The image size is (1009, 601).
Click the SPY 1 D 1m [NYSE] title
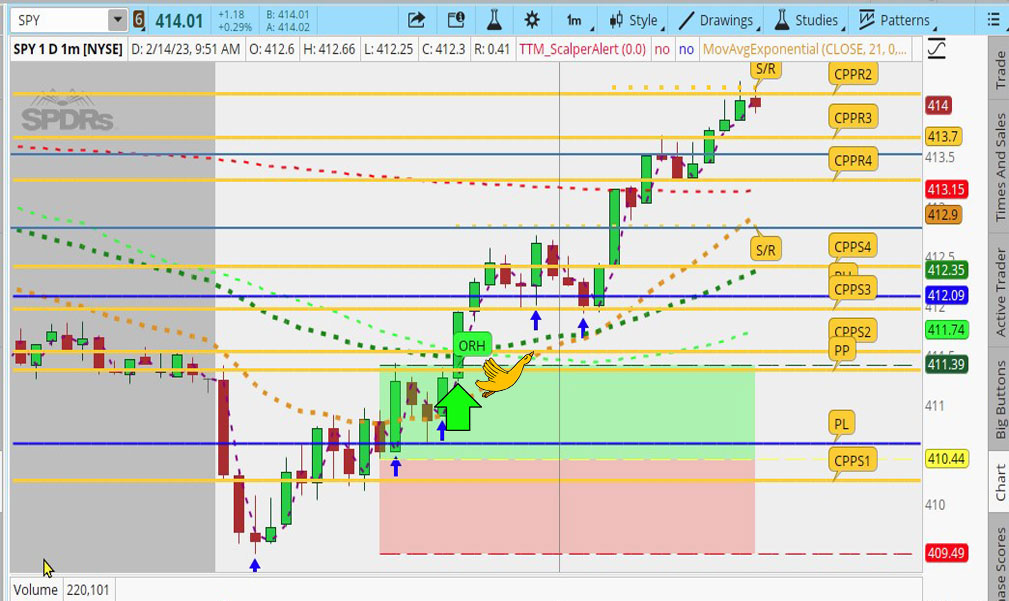coord(68,49)
